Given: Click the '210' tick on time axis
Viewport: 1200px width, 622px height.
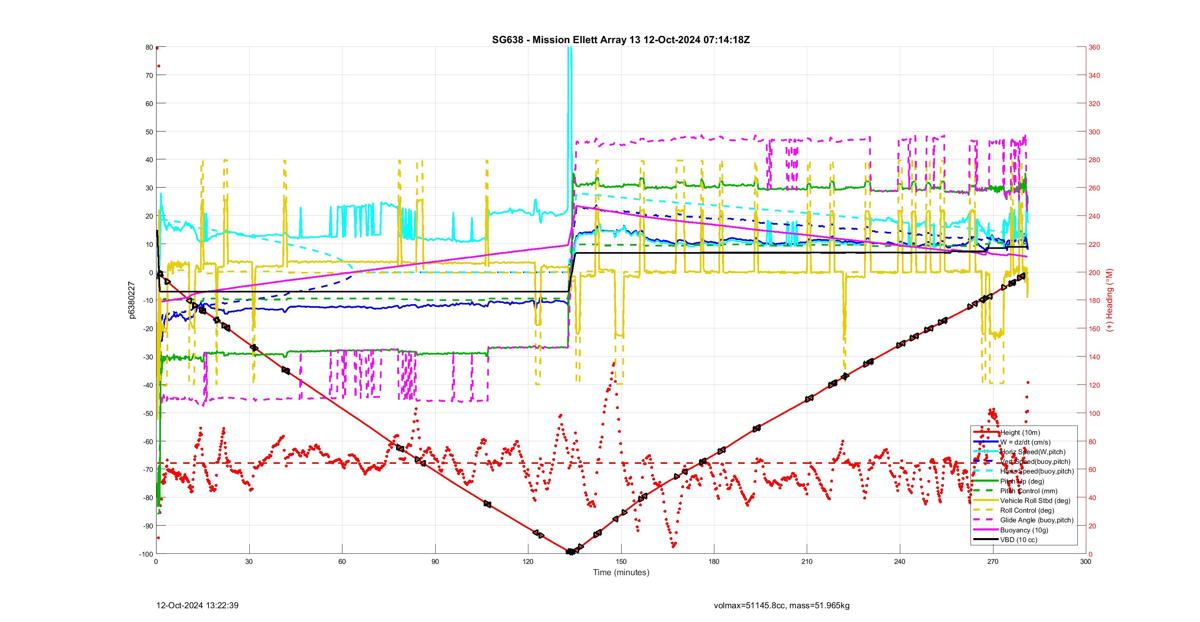Looking at the screenshot, I should click(807, 562).
